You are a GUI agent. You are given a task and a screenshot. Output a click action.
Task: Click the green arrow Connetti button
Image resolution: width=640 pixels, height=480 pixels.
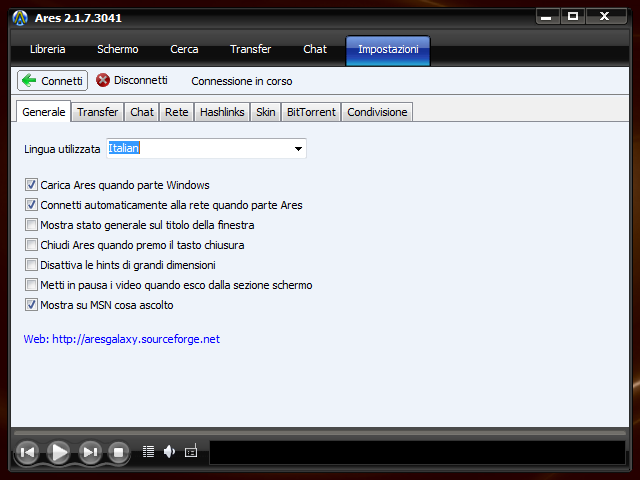point(53,80)
